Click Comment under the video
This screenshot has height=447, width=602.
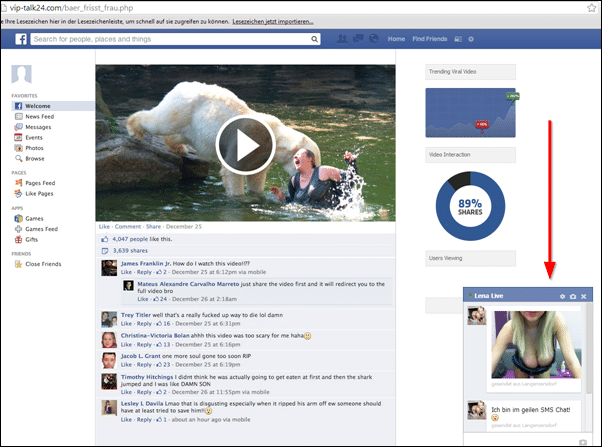click(128, 227)
